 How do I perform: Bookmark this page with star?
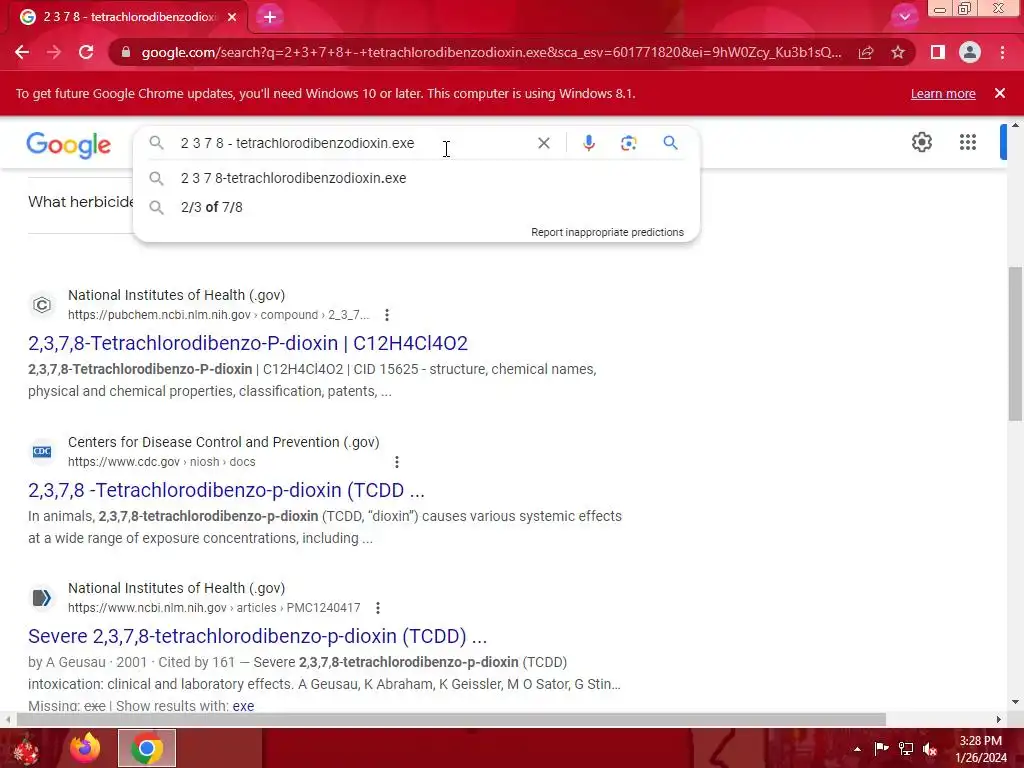point(898,52)
